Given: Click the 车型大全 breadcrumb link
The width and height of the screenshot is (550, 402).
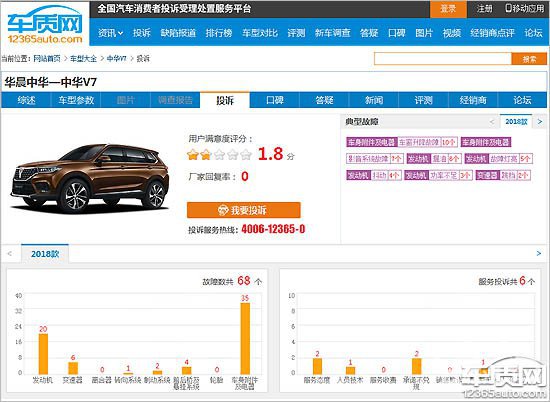Looking at the screenshot, I should 83,59.
